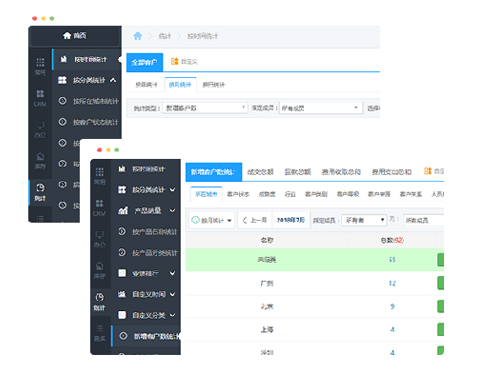Open 首页 home in back window sidebar
This screenshot has height=372, width=480.
point(75,36)
